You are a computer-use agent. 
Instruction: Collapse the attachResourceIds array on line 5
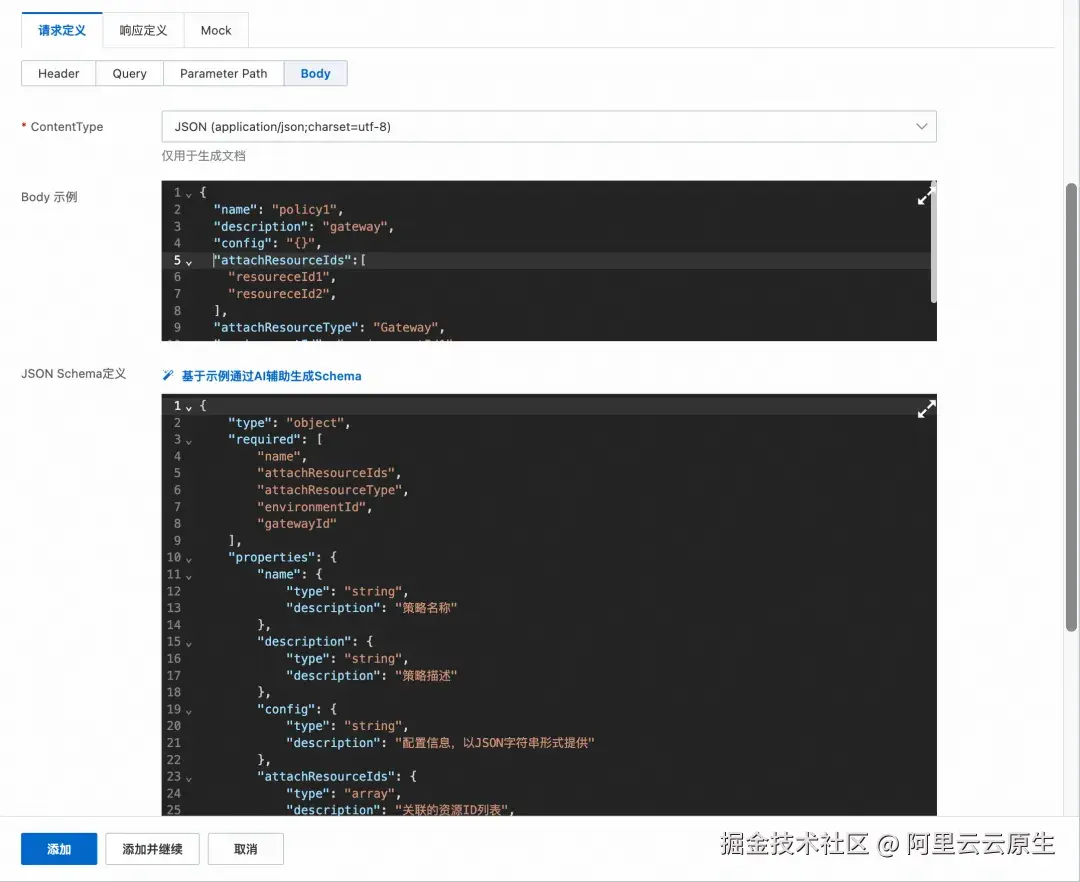188,260
